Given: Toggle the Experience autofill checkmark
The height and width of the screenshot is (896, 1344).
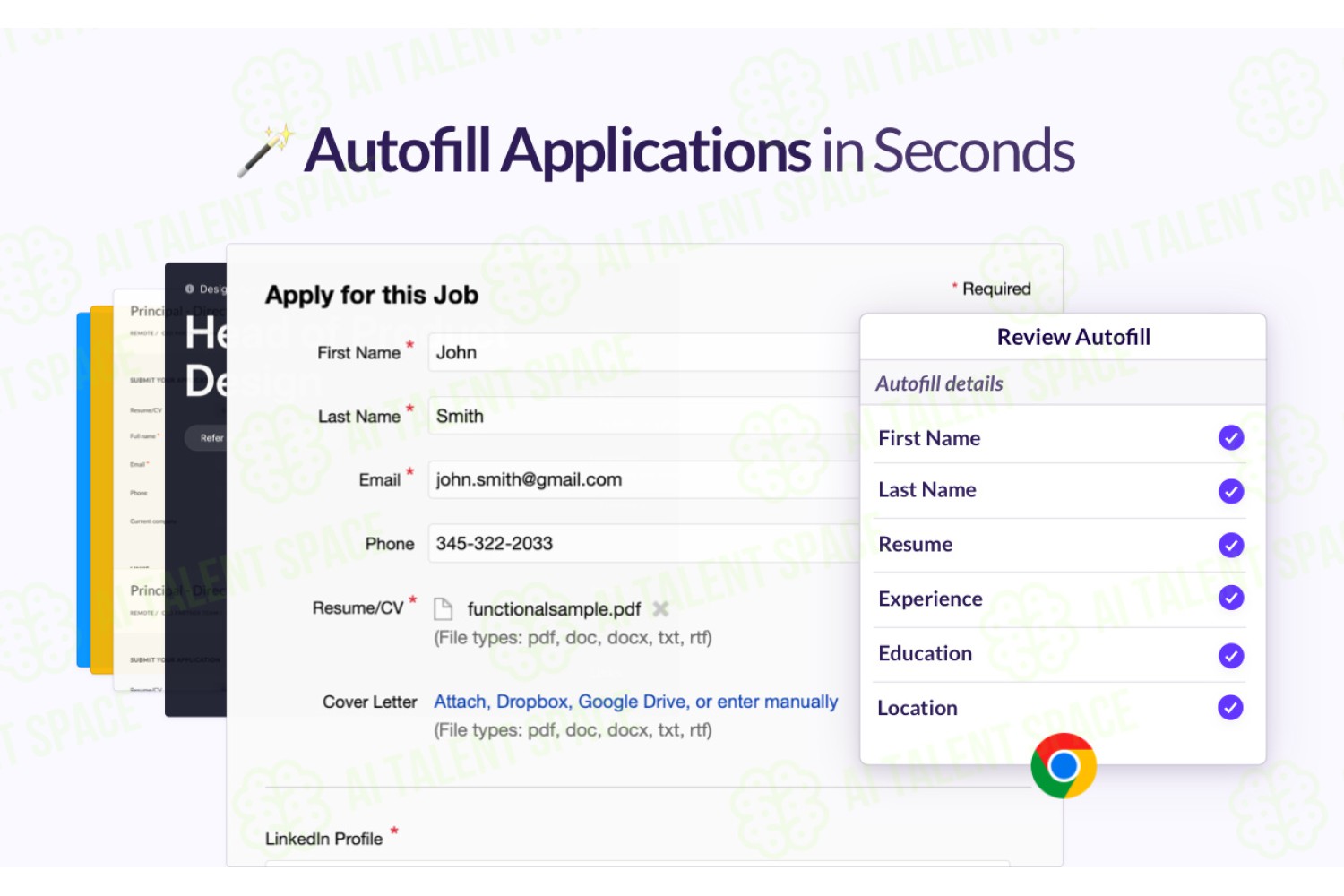Looking at the screenshot, I should pos(1231,598).
